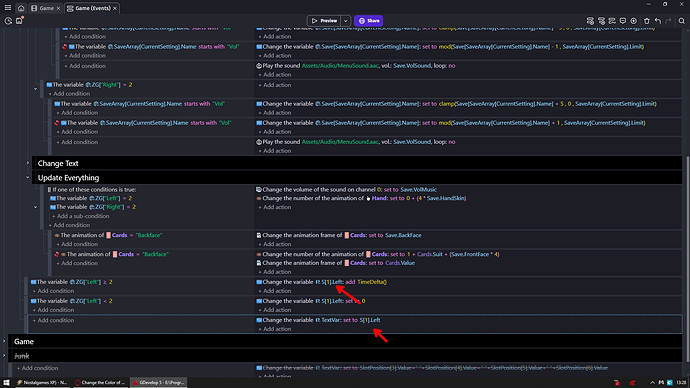690x388 pixels.
Task: Open the home tab icon
Action: (21, 8)
